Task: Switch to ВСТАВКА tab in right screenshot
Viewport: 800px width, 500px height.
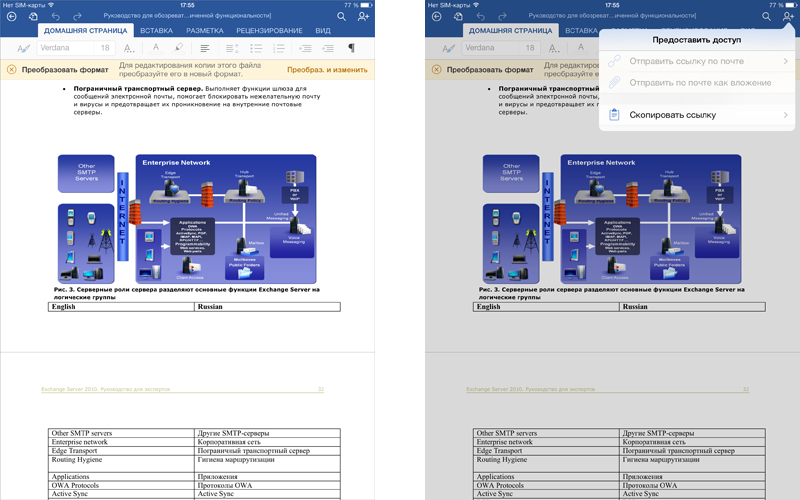Action: [581, 31]
